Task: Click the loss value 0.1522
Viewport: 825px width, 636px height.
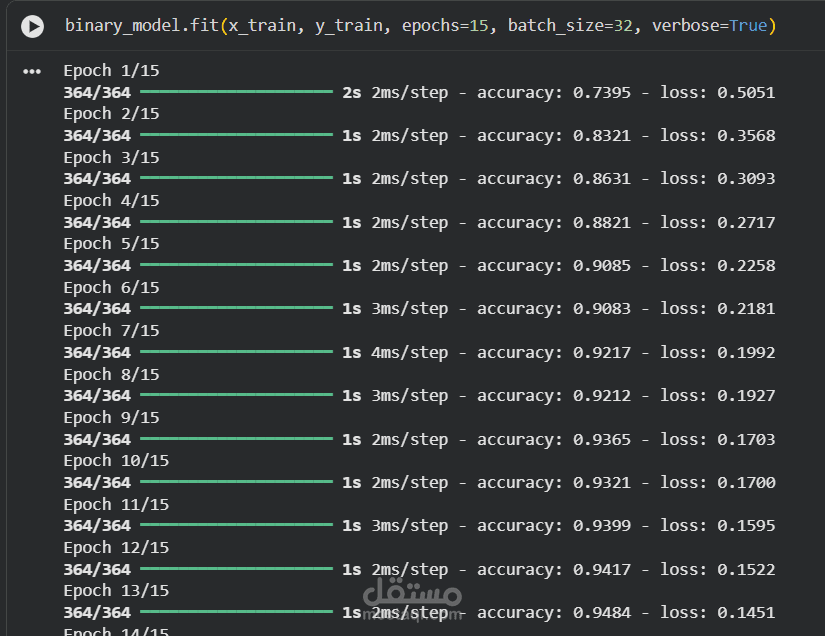Action: coord(746,569)
